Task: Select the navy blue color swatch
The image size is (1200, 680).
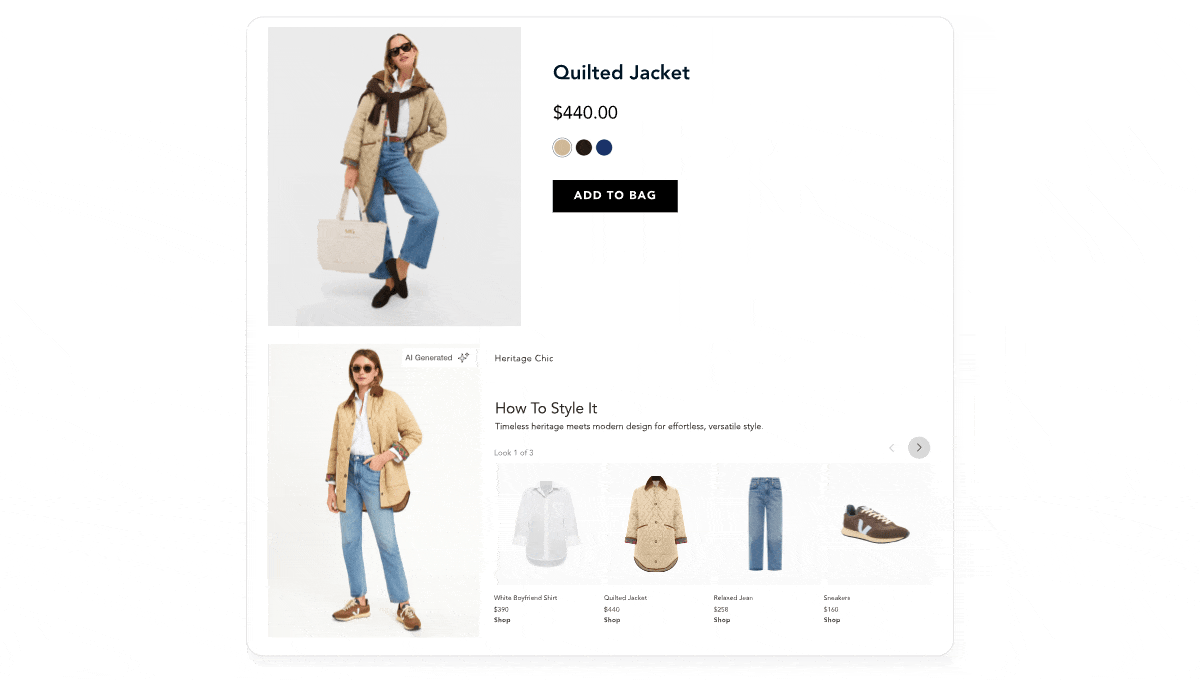Action: [604, 148]
